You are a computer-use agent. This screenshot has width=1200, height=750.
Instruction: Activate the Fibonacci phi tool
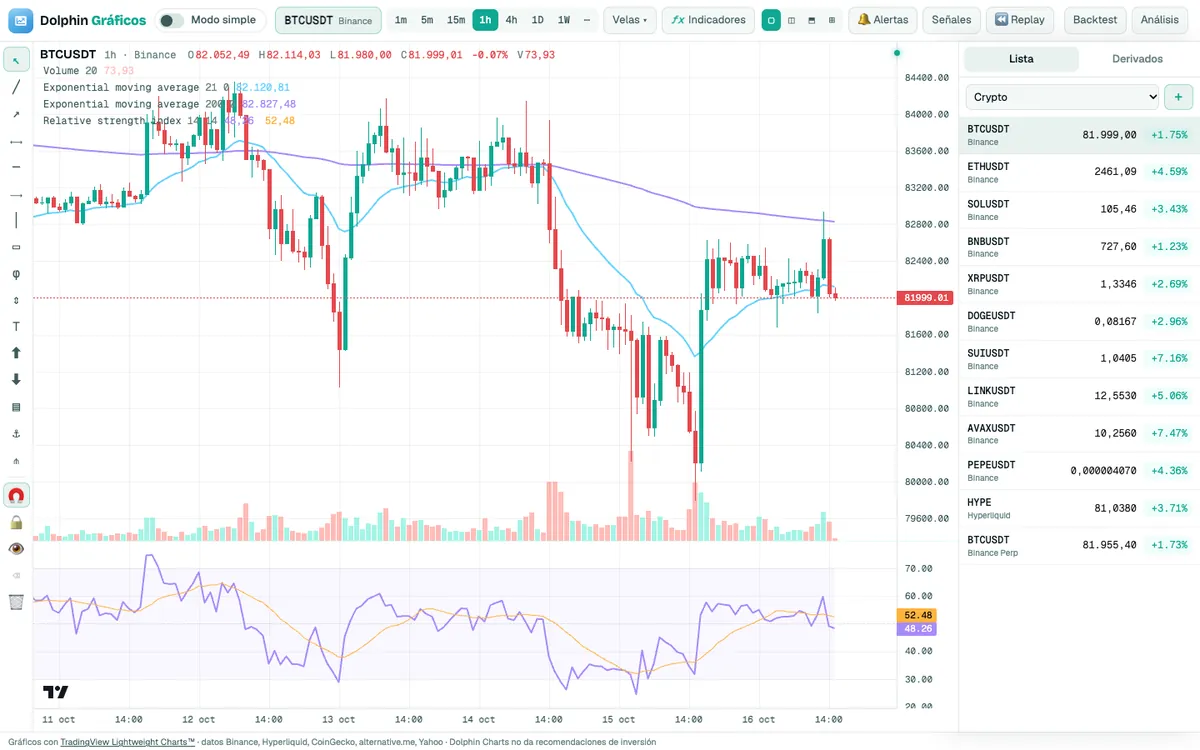[16, 274]
